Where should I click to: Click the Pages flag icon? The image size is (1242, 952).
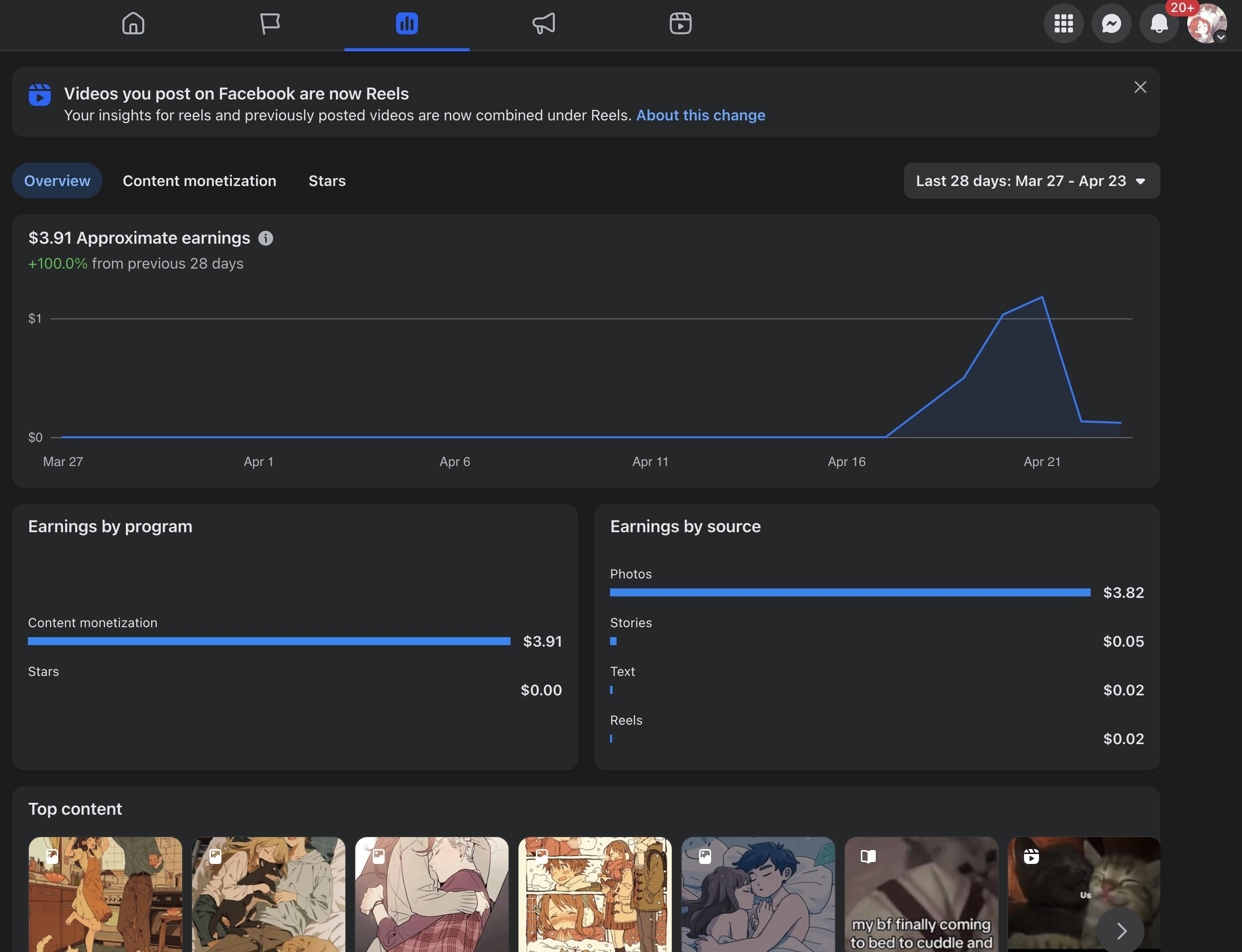pyautogui.click(x=270, y=24)
